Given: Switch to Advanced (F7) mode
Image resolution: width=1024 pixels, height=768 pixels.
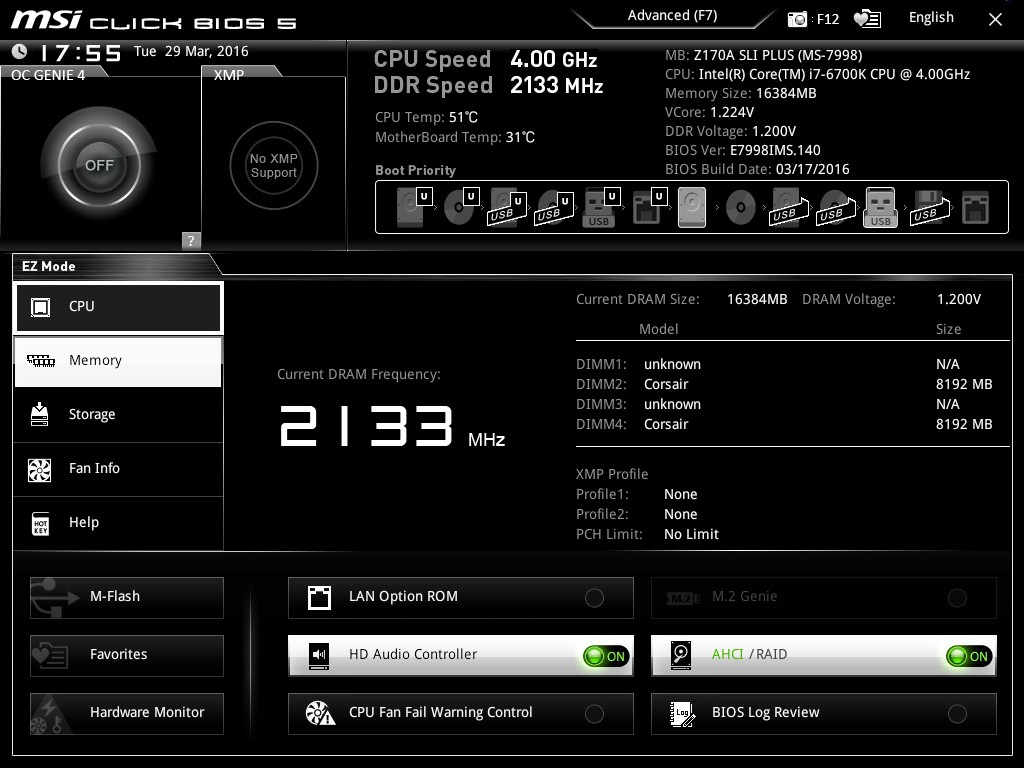Looking at the screenshot, I should click(x=672, y=16).
